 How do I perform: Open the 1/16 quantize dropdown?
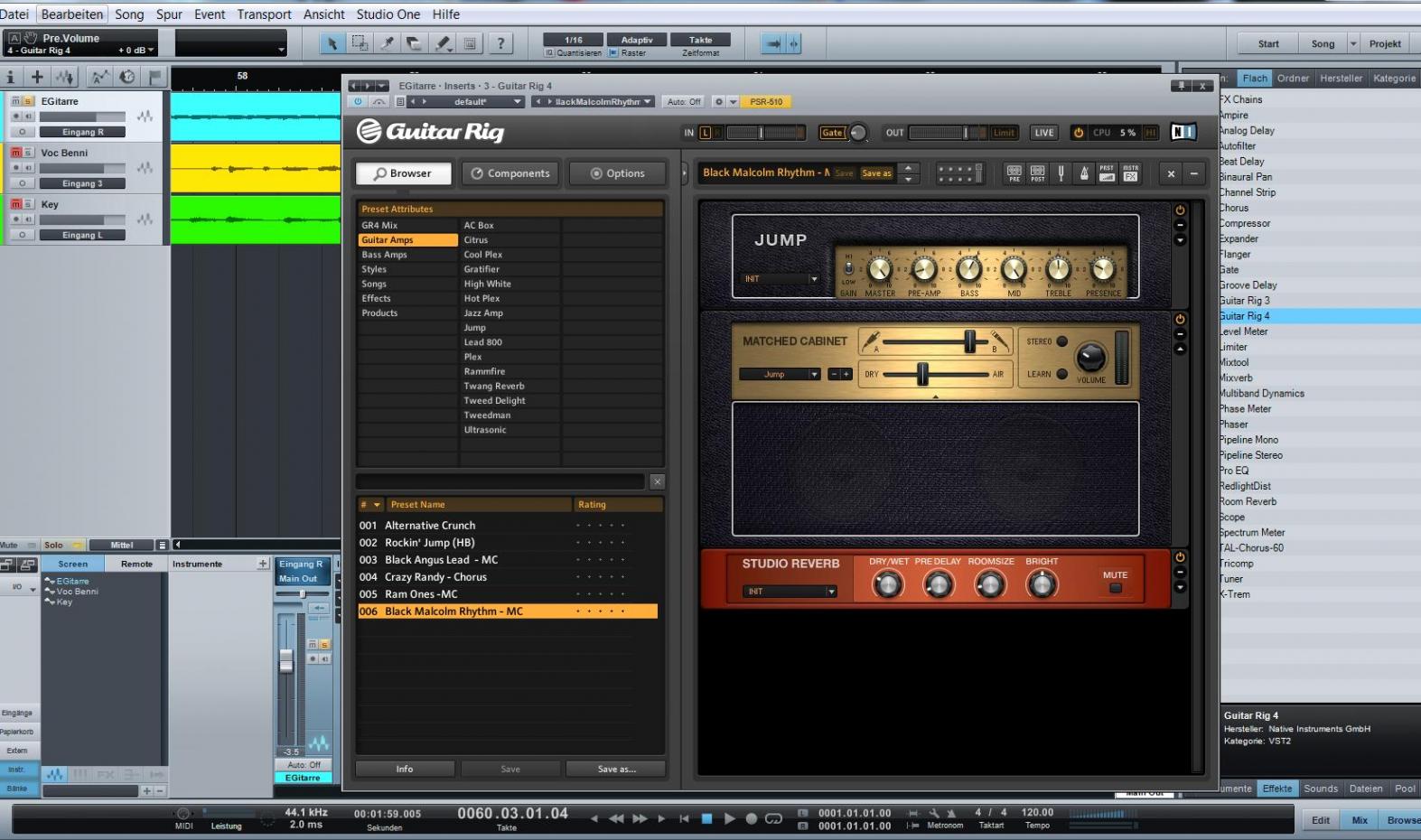574,40
